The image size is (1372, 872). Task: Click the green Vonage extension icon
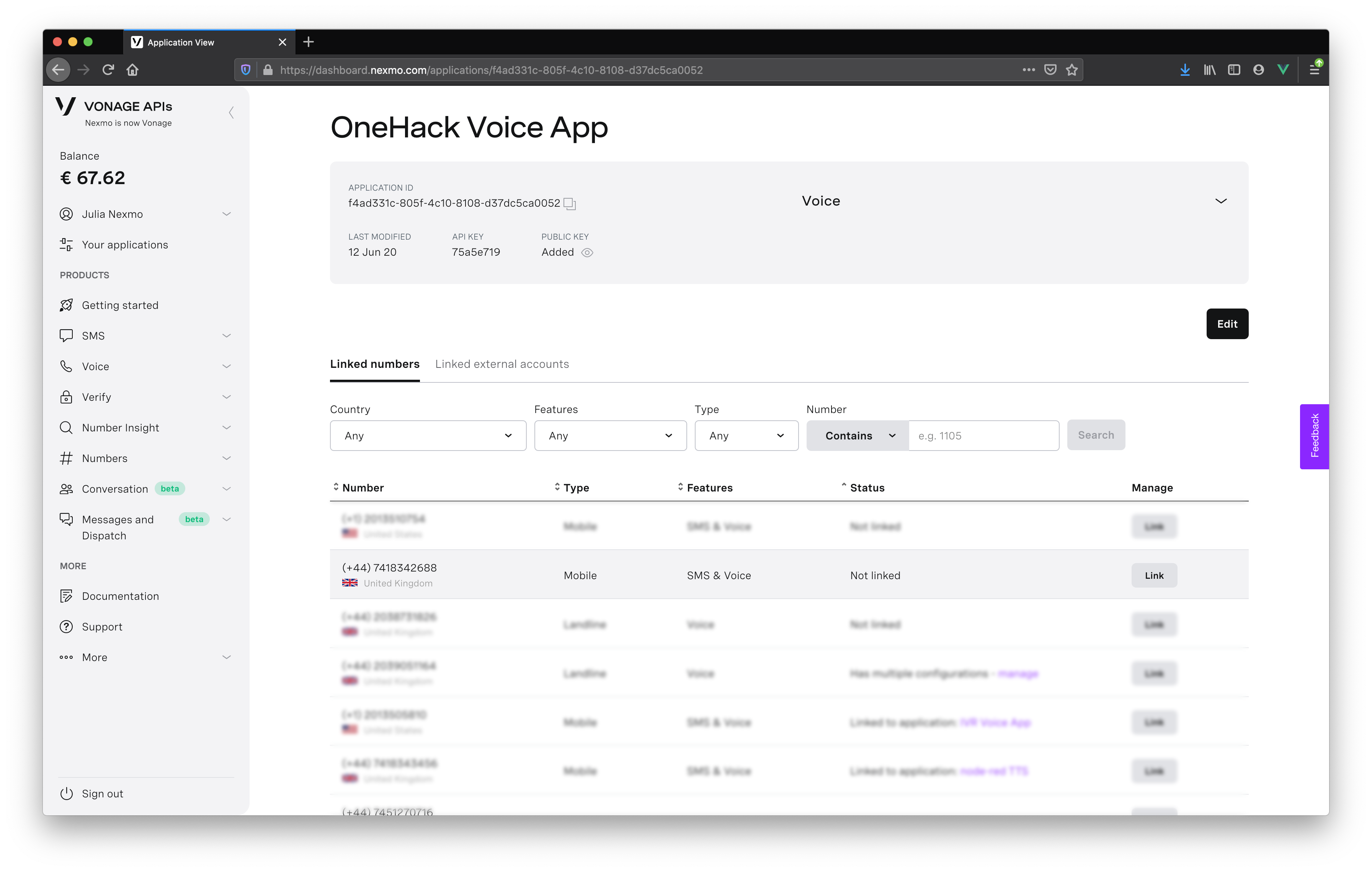pos(1283,70)
